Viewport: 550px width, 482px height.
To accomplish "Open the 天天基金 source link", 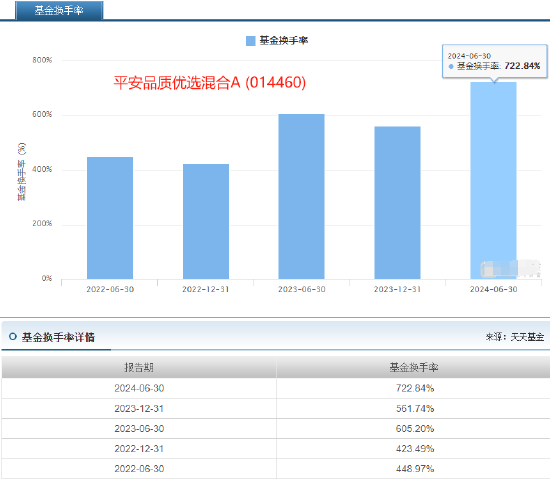I will (527, 337).
